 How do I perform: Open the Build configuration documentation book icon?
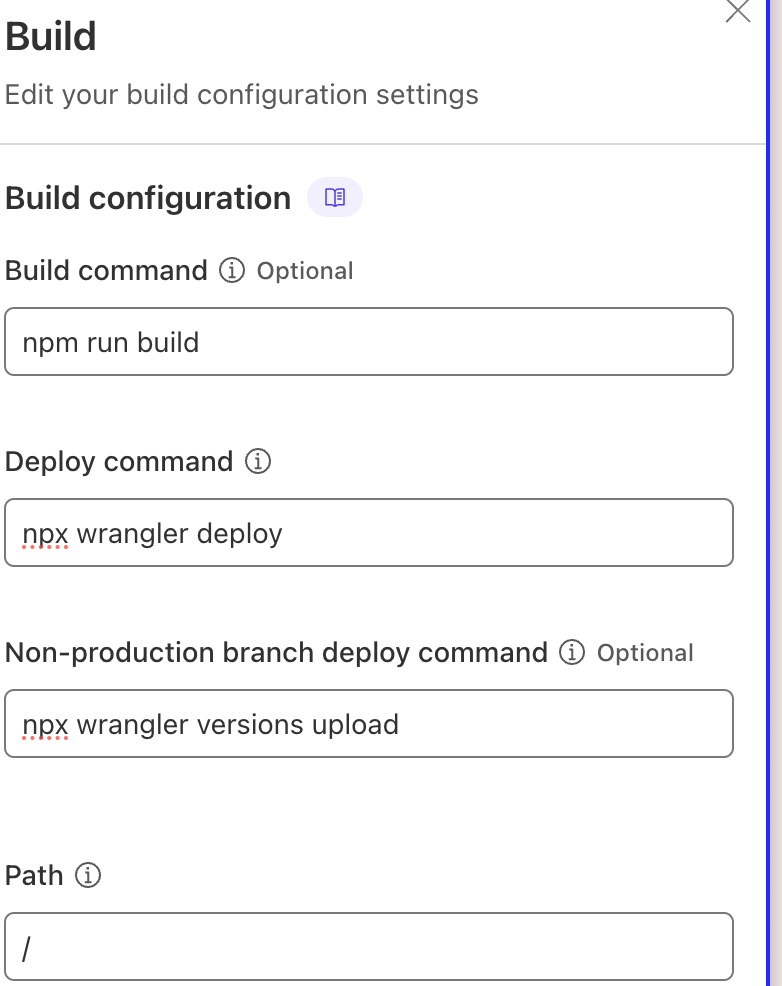335,197
